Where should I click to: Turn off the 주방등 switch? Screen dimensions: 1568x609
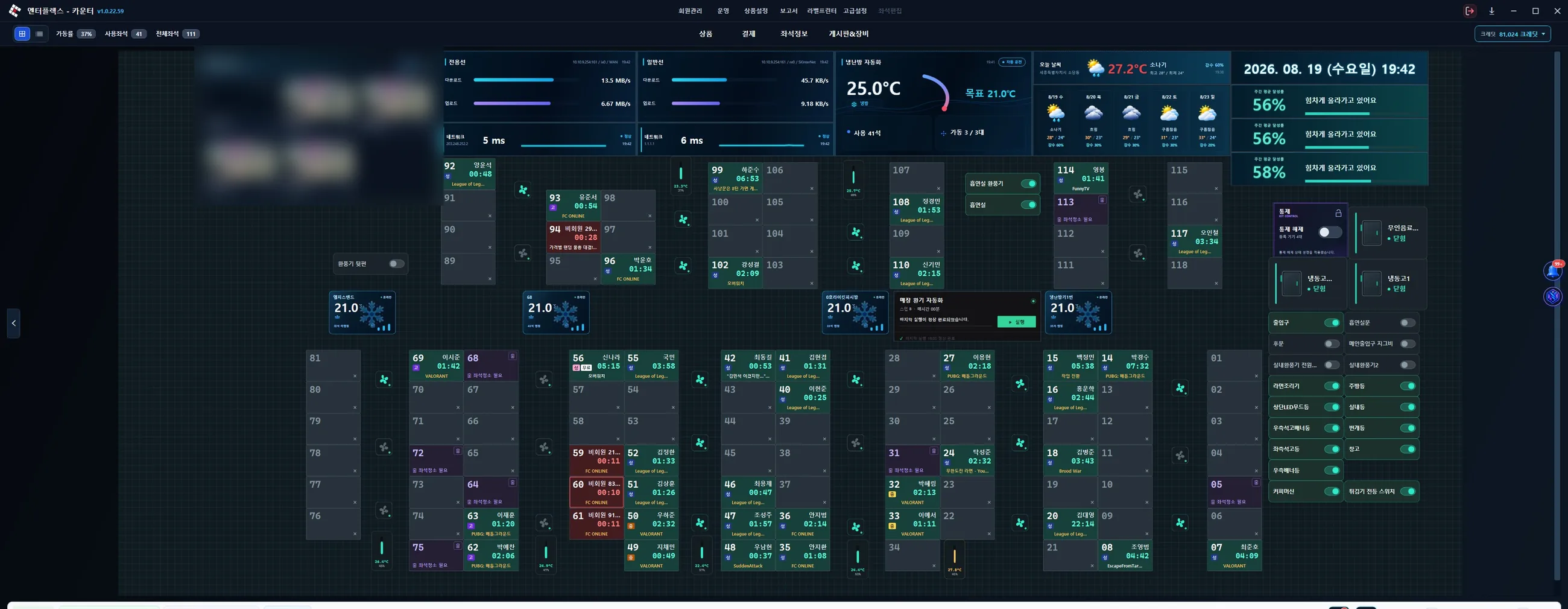click(x=1408, y=386)
